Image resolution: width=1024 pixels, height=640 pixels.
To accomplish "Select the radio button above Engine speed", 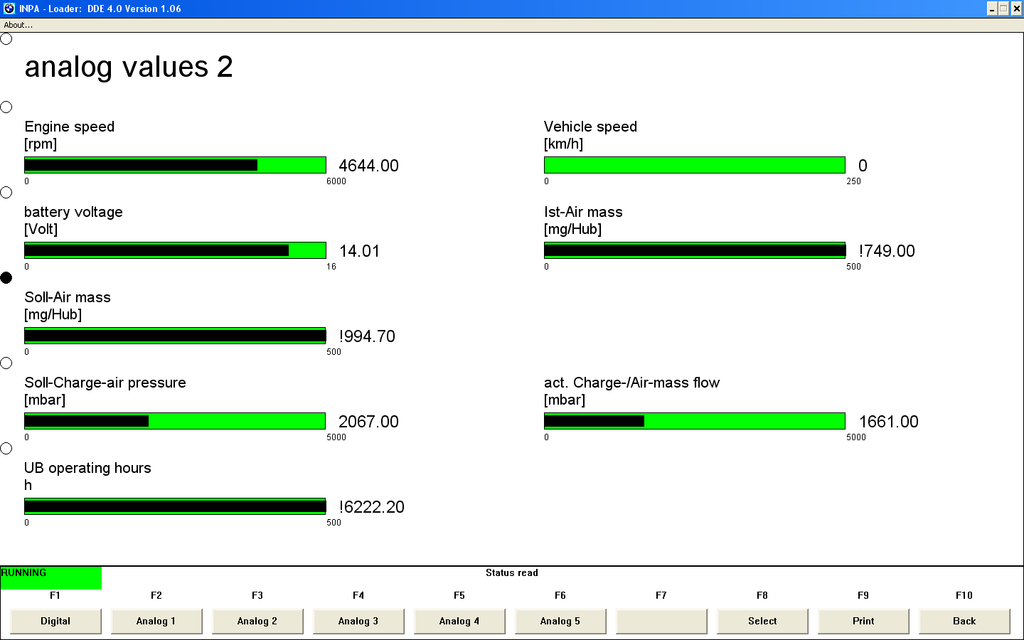I will pyautogui.click(x=6, y=107).
